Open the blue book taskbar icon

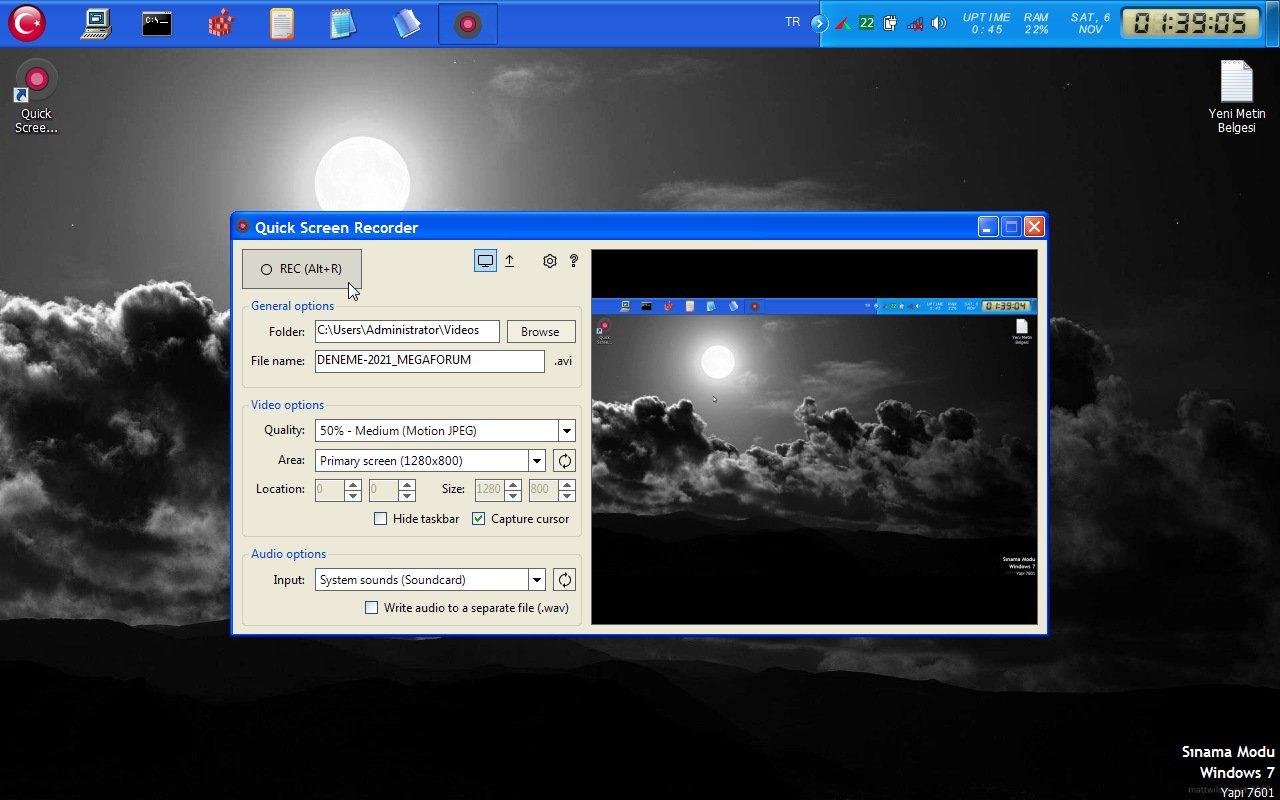(x=406, y=24)
